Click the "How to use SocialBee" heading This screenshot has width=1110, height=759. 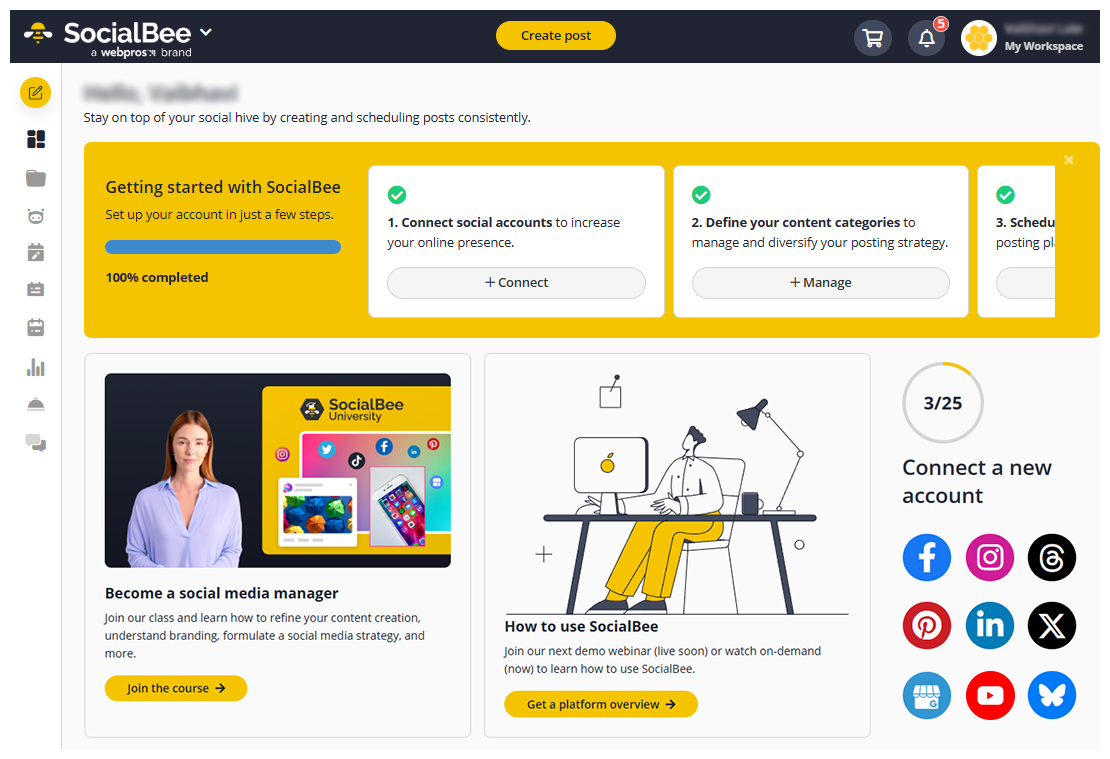581,627
